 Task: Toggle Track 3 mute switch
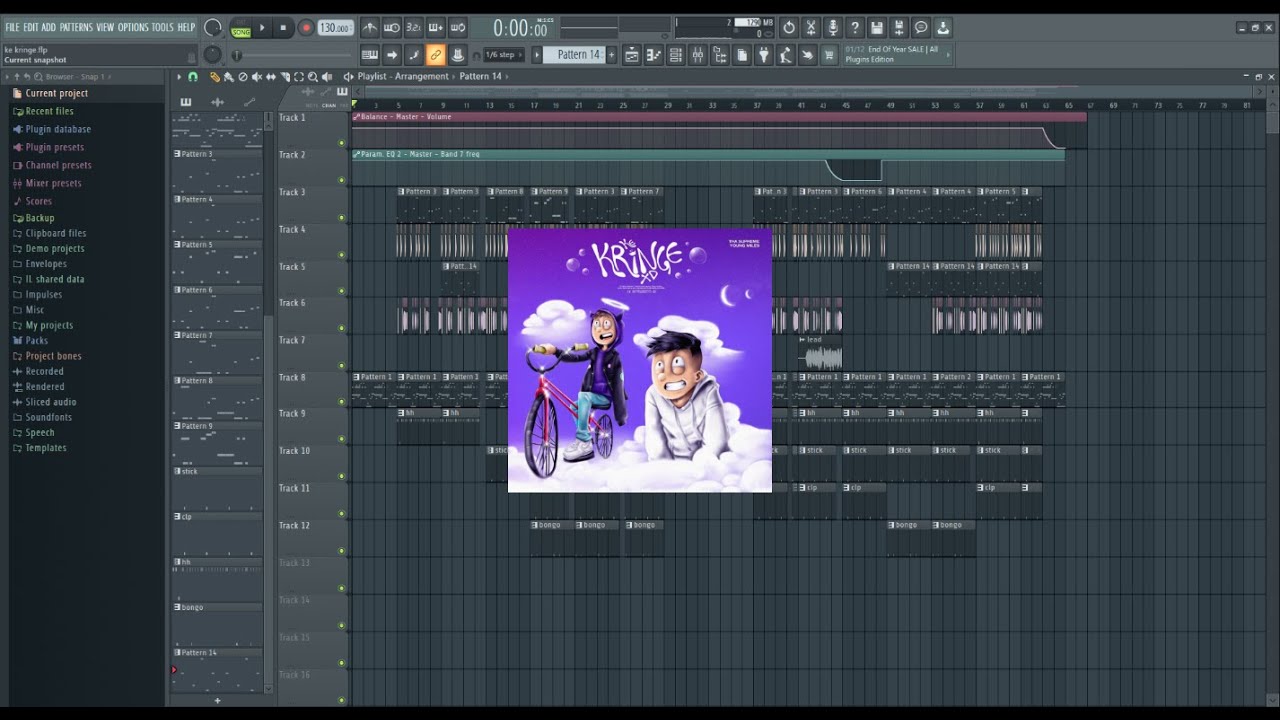[x=341, y=217]
